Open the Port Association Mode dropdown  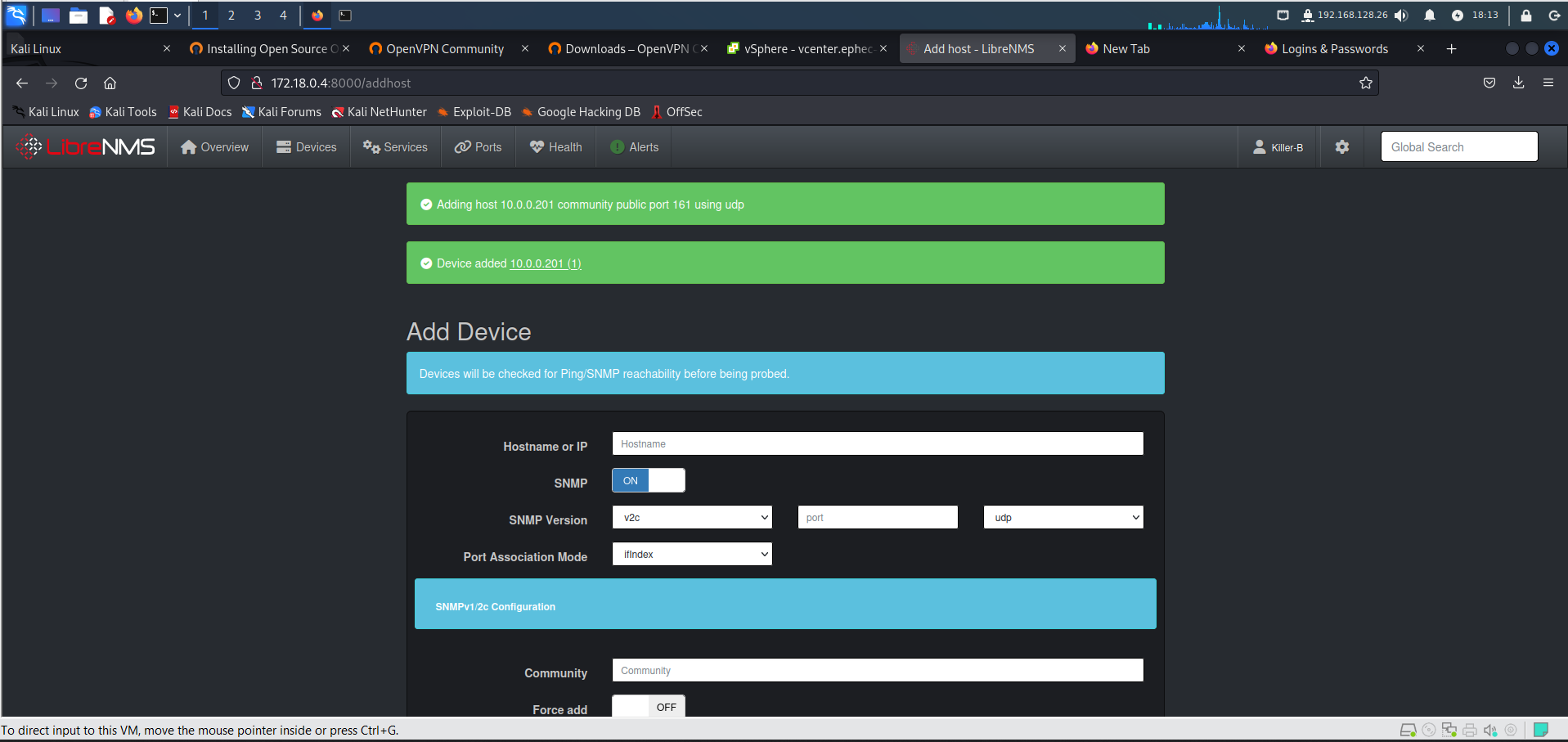(691, 554)
